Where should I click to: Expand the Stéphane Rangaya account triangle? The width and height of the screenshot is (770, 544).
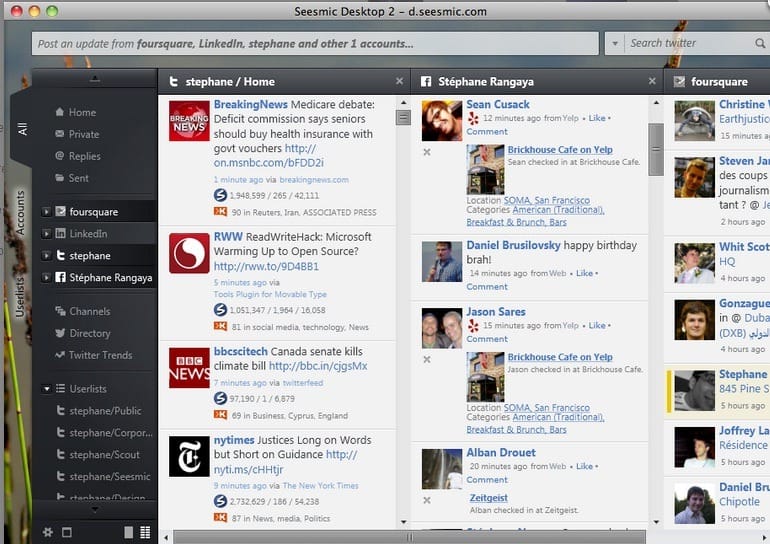46,278
